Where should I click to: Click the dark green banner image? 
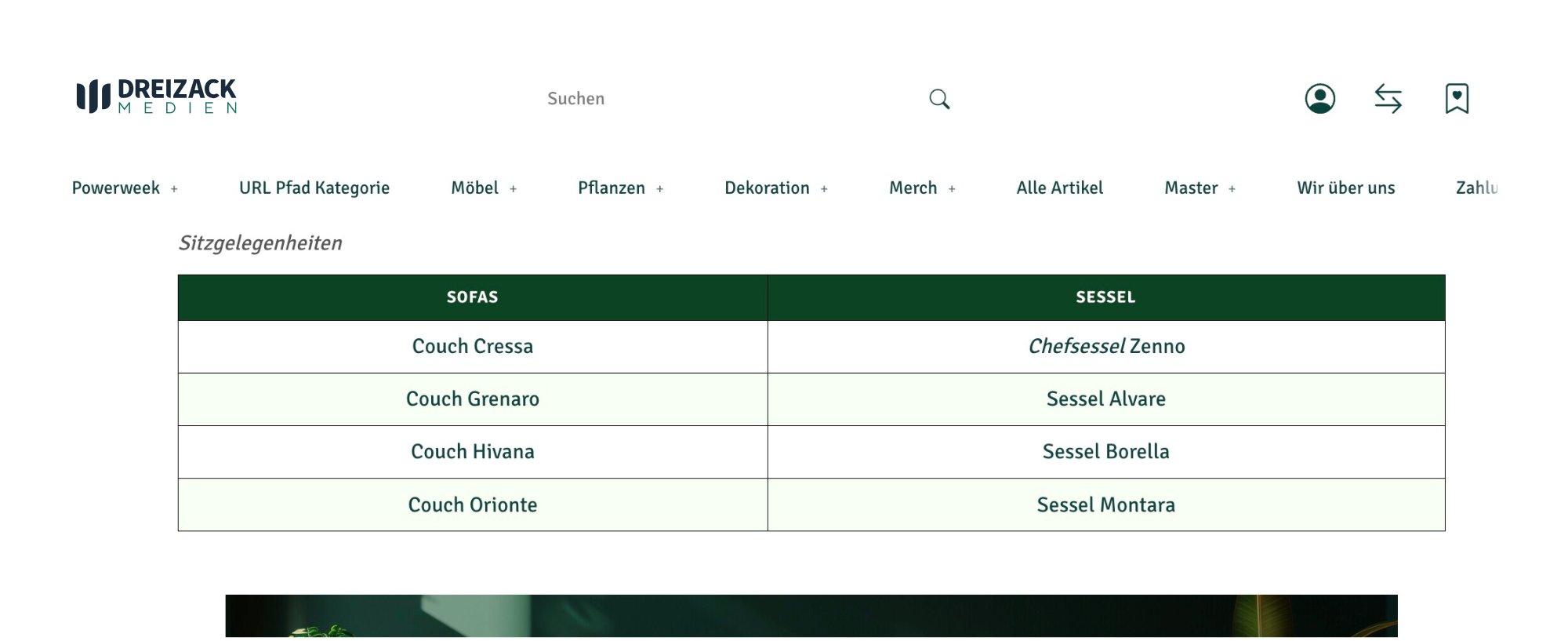[811, 617]
